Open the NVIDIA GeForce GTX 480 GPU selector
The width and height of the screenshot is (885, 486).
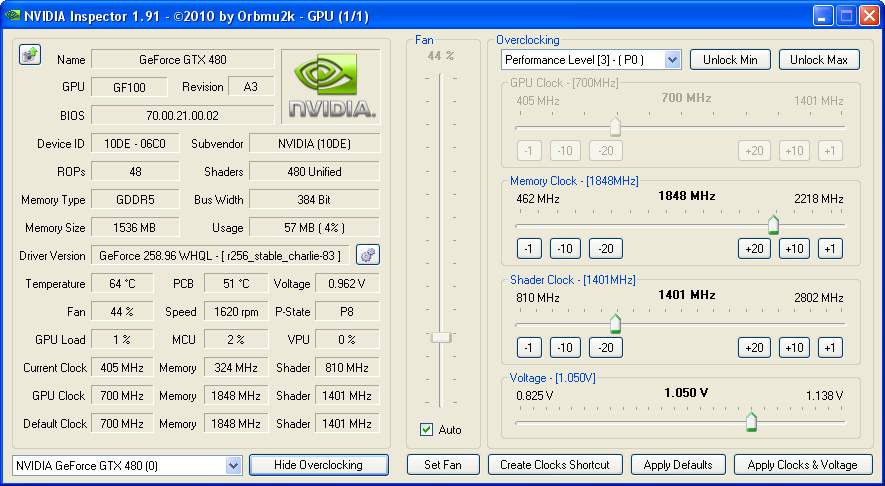[127, 466]
